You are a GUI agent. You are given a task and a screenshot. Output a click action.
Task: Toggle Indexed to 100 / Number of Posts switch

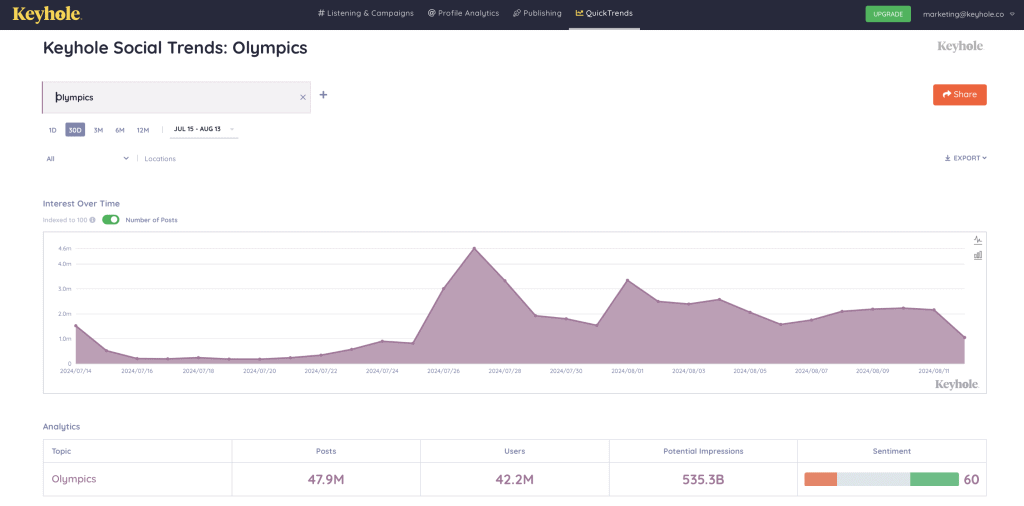tap(111, 220)
